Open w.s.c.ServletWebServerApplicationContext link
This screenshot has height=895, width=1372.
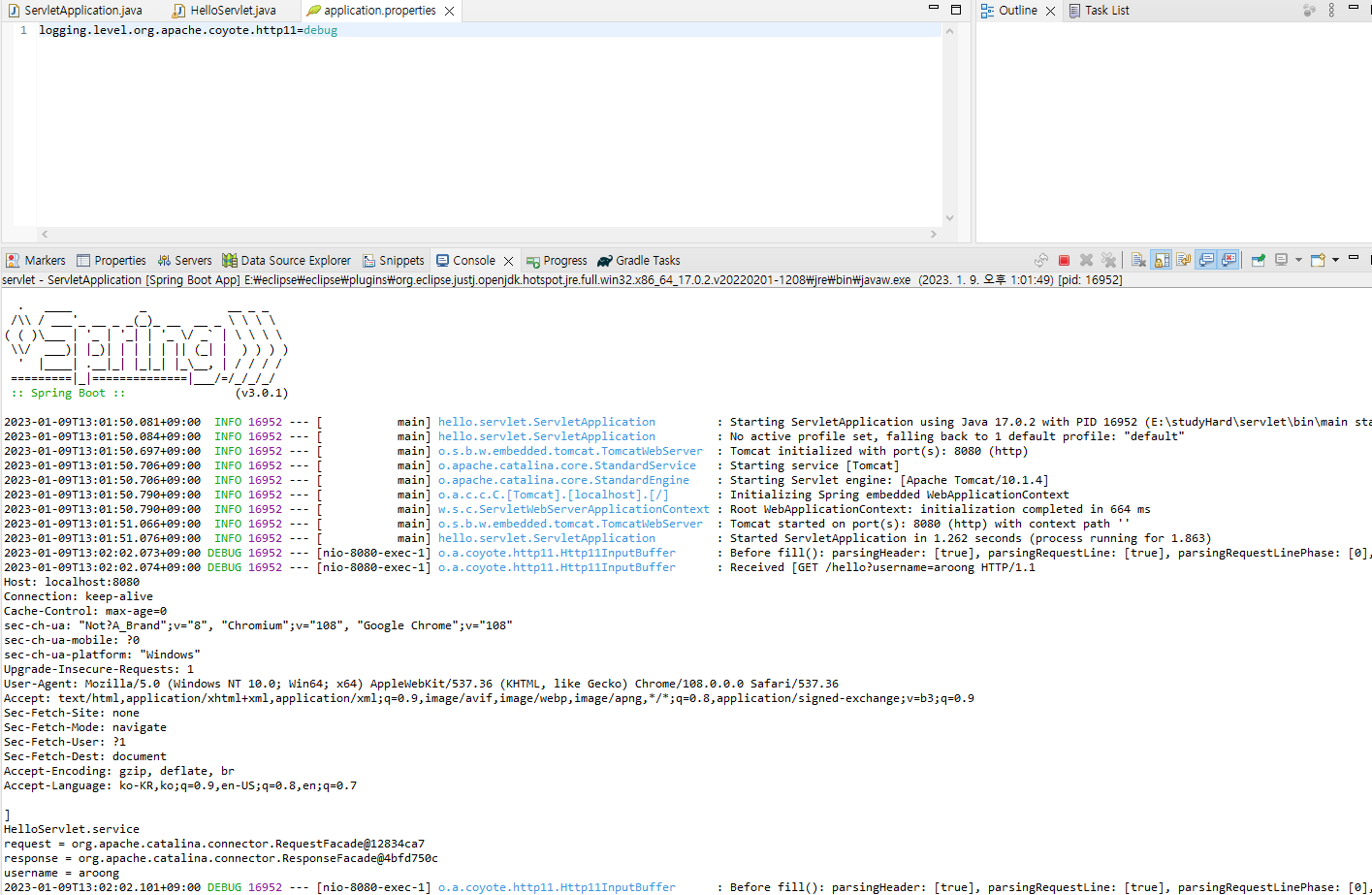[x=574, y=509]
